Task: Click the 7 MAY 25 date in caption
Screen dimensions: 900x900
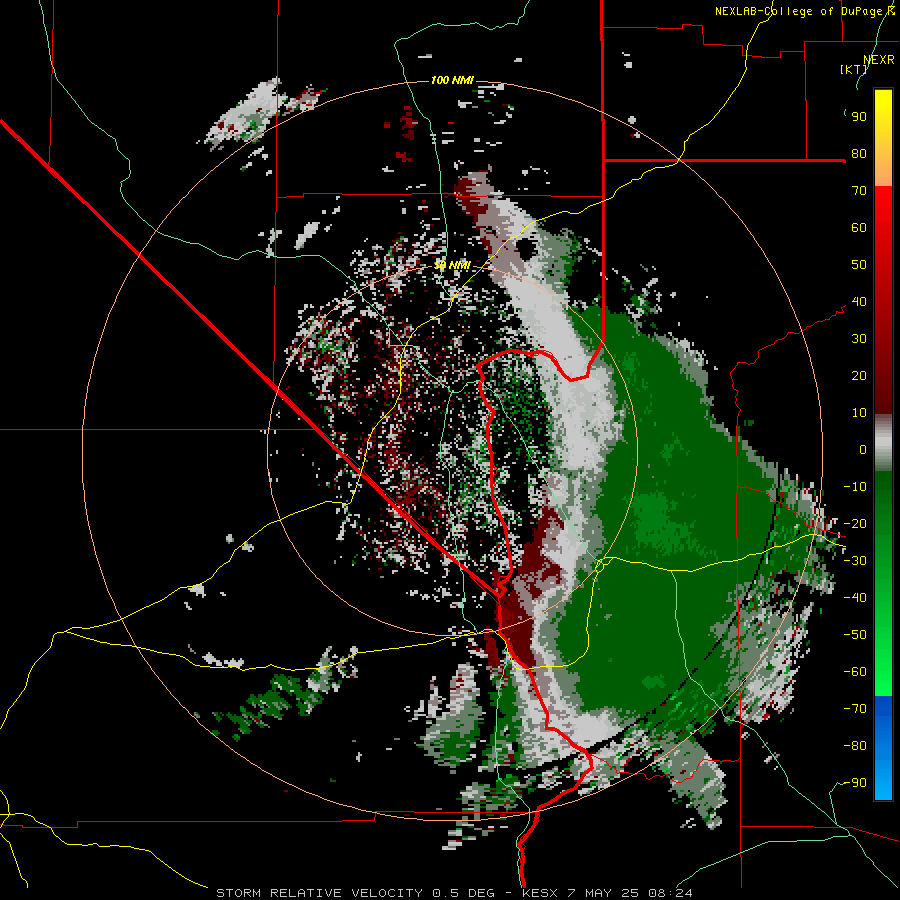Action: coord(603,893)
